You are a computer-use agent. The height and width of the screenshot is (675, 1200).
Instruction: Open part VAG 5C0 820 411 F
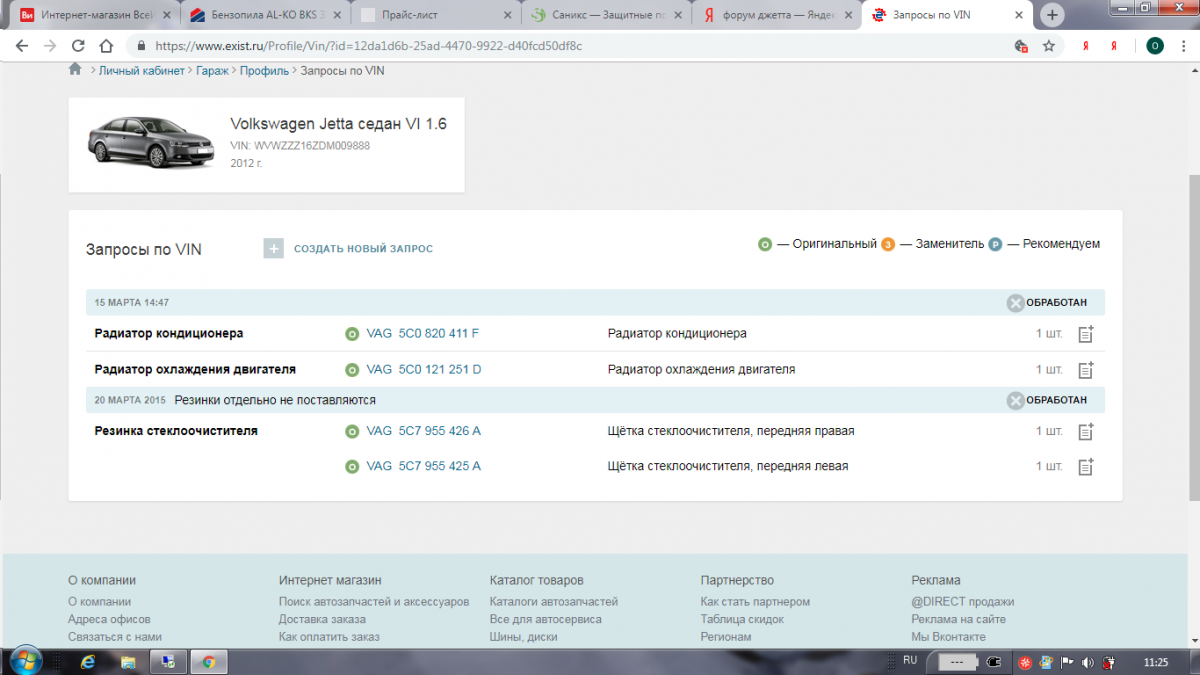click(423, 334)
